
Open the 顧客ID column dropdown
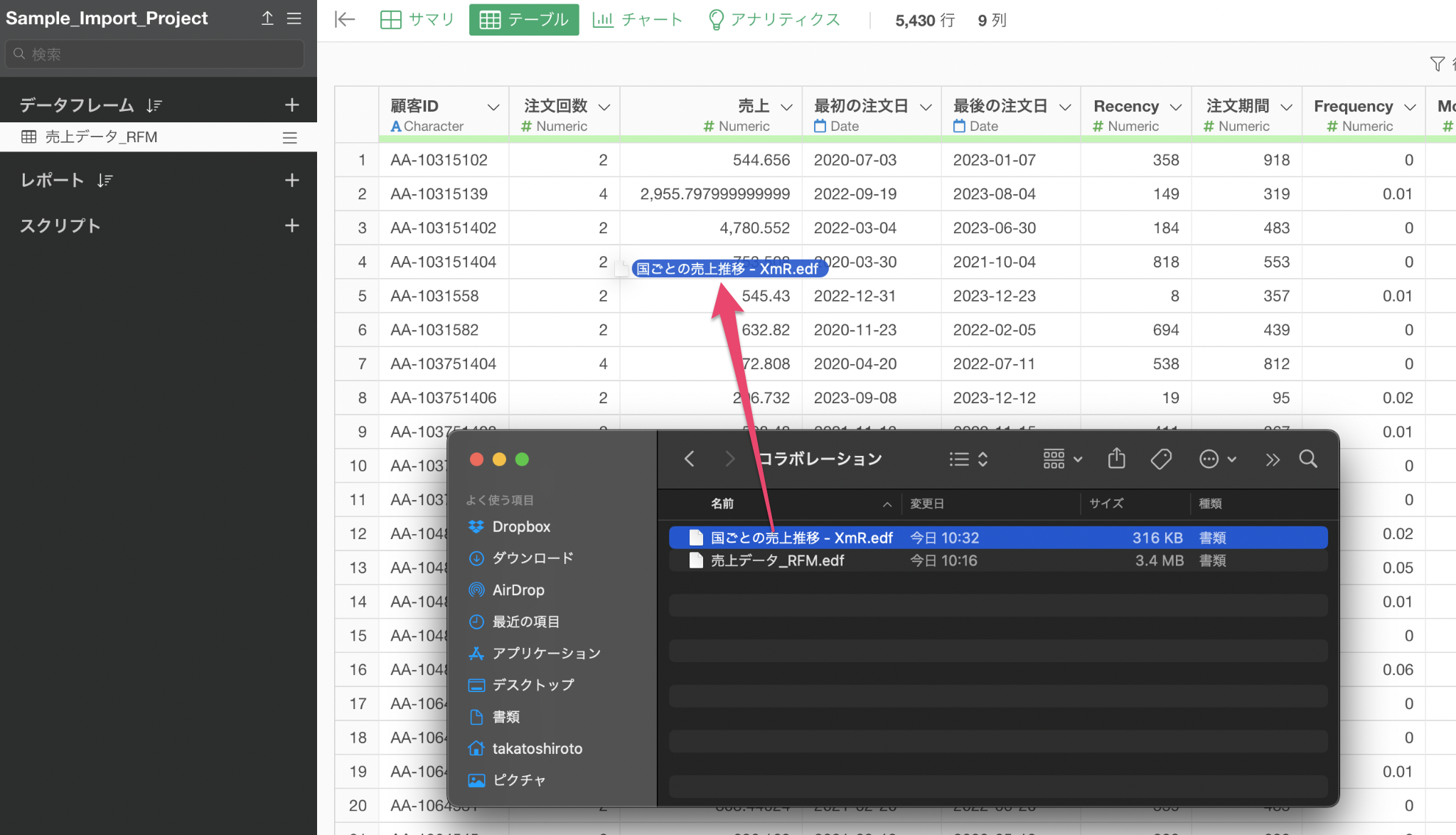493,107
